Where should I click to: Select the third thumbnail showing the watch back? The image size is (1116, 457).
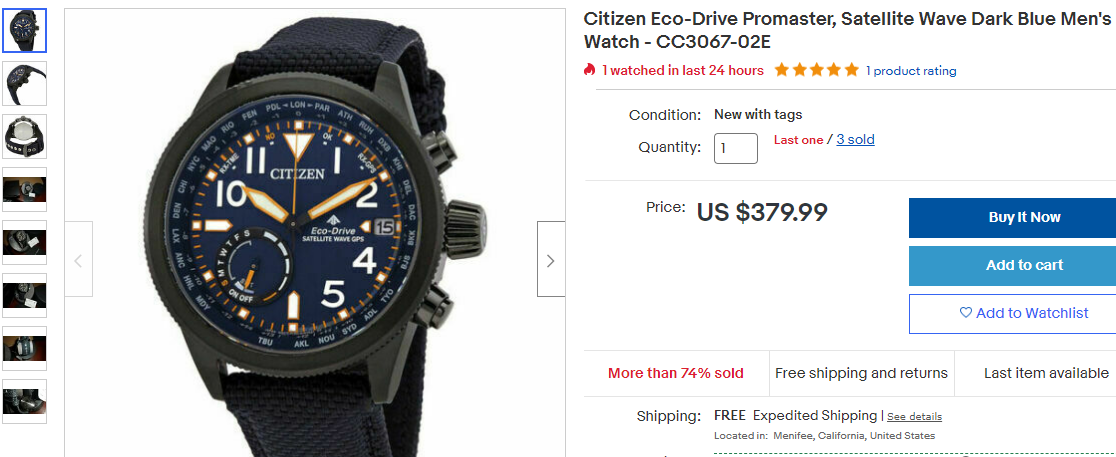(24, 137)
